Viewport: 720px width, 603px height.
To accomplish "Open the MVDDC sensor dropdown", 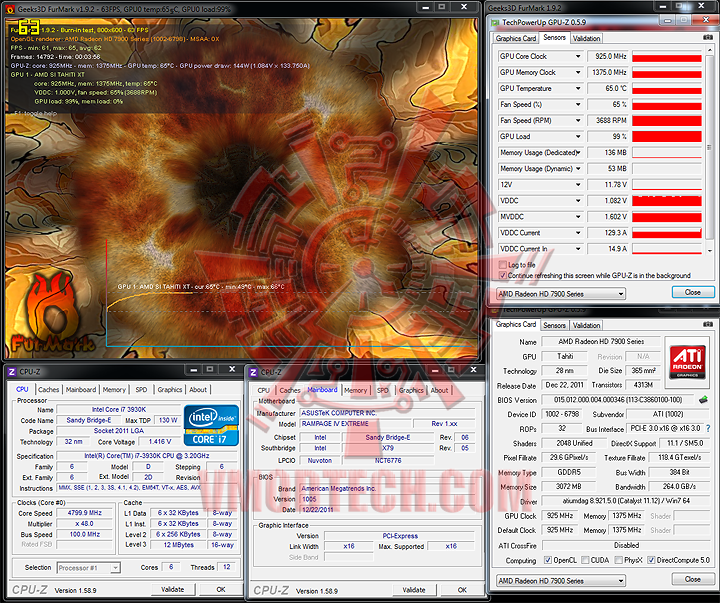I will point(578,217).
